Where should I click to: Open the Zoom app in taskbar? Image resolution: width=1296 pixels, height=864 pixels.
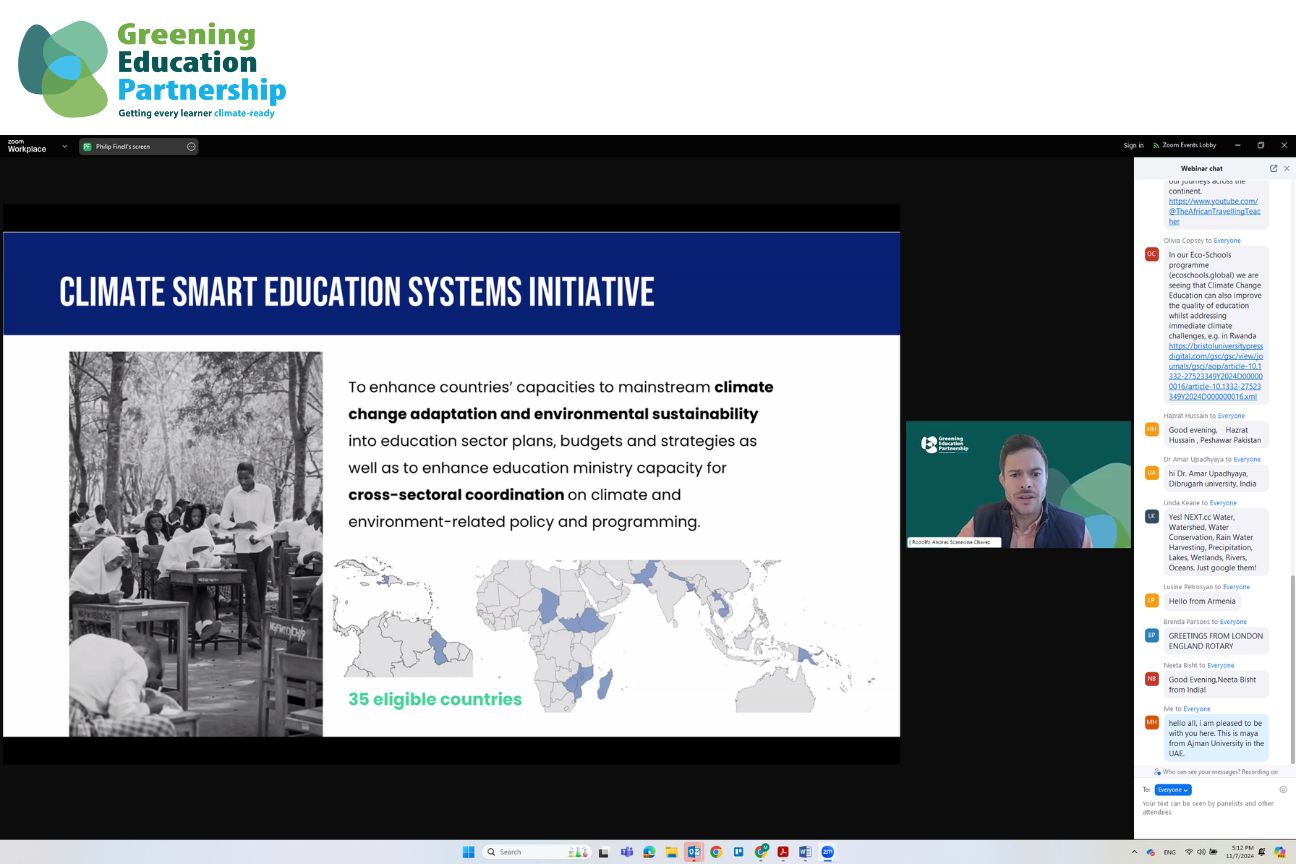[x=827, y=852]
